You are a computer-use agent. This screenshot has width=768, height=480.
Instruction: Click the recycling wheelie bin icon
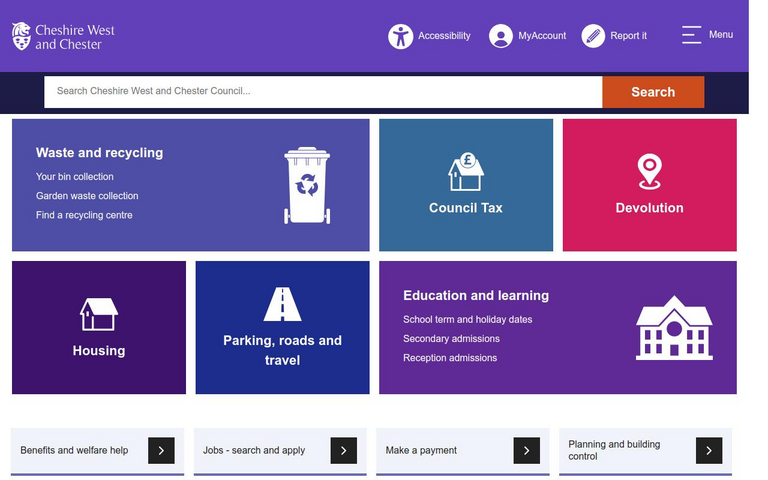[307, 186]
